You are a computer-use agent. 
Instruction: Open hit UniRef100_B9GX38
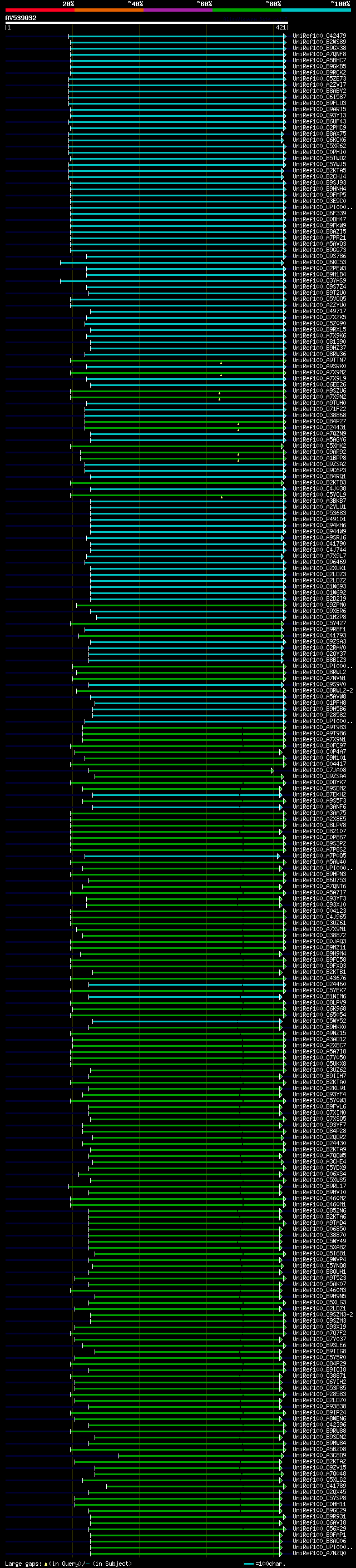tap(319, 48)
